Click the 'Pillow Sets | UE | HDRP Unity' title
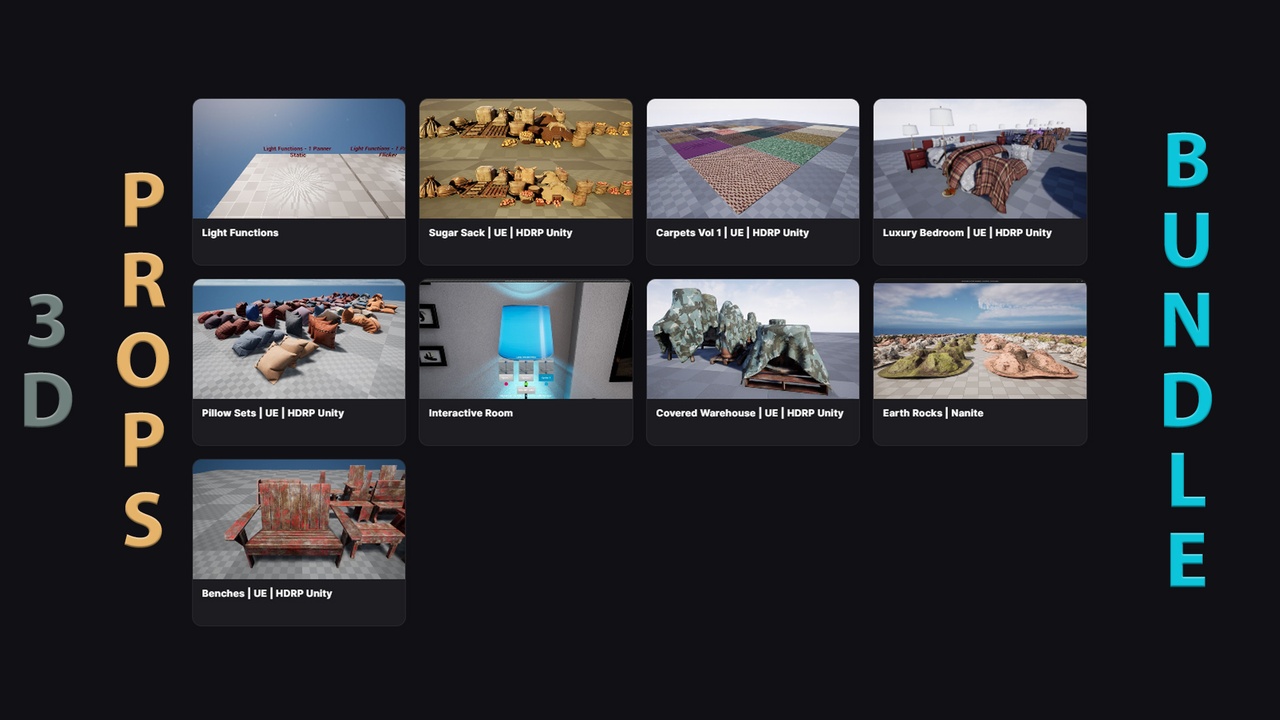The height and width of the screenshot is (720, 1280). coord(273,413)
